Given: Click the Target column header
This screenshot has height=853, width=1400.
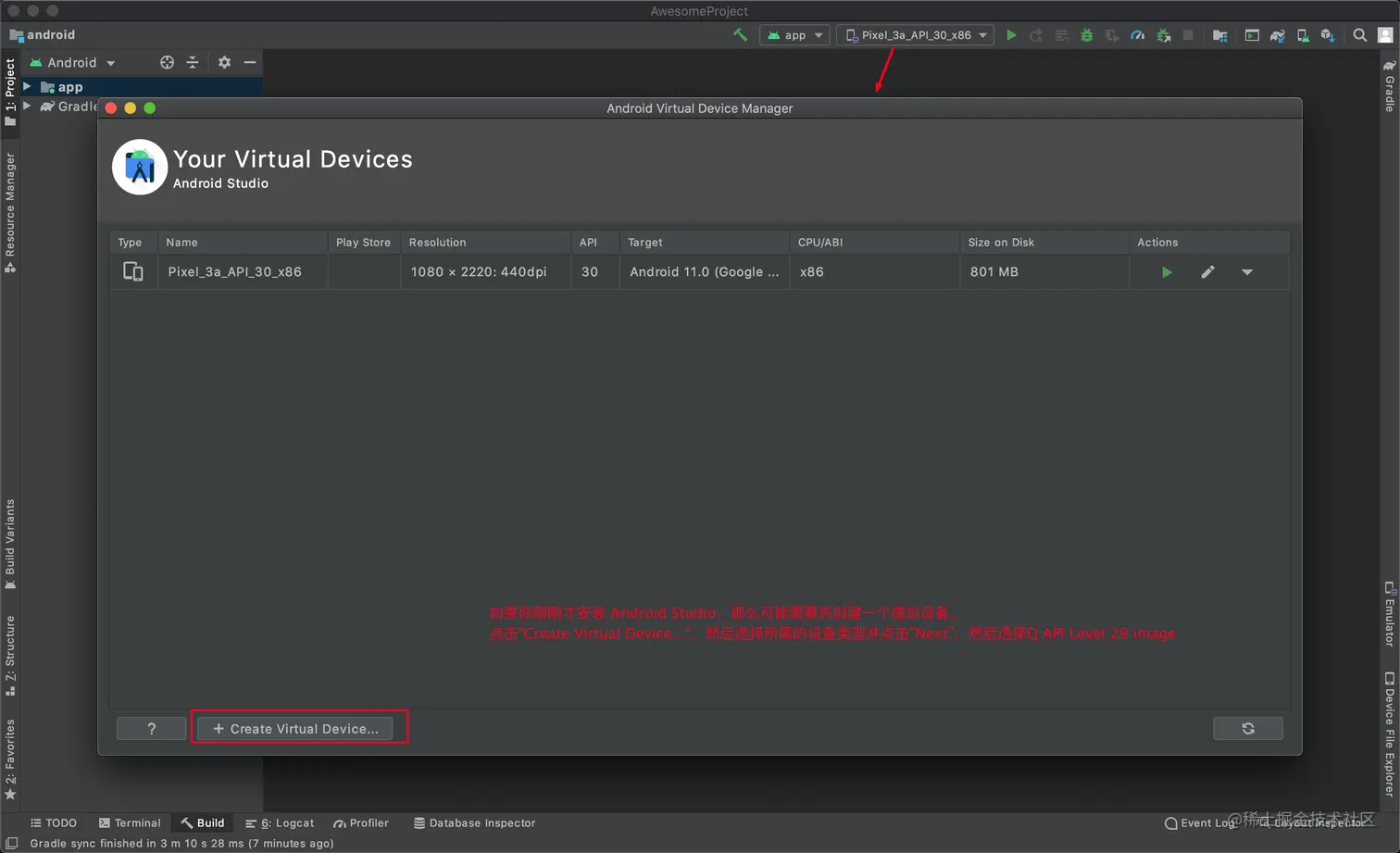Looking at the screenshot, I should pos(705,242).
